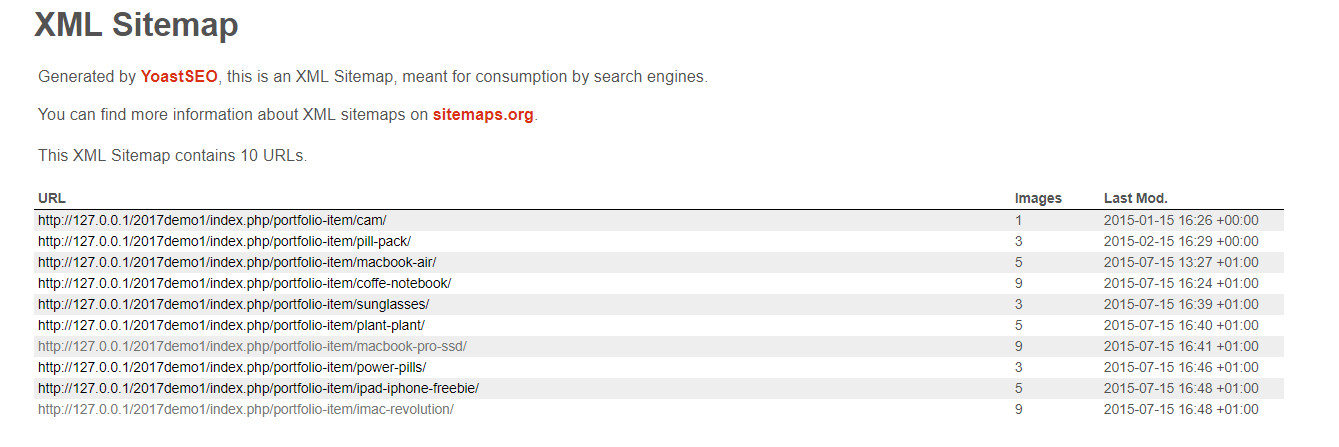Click the Images column header
The width and height of the screenshot is (1339, 447).
[1038, 198]
